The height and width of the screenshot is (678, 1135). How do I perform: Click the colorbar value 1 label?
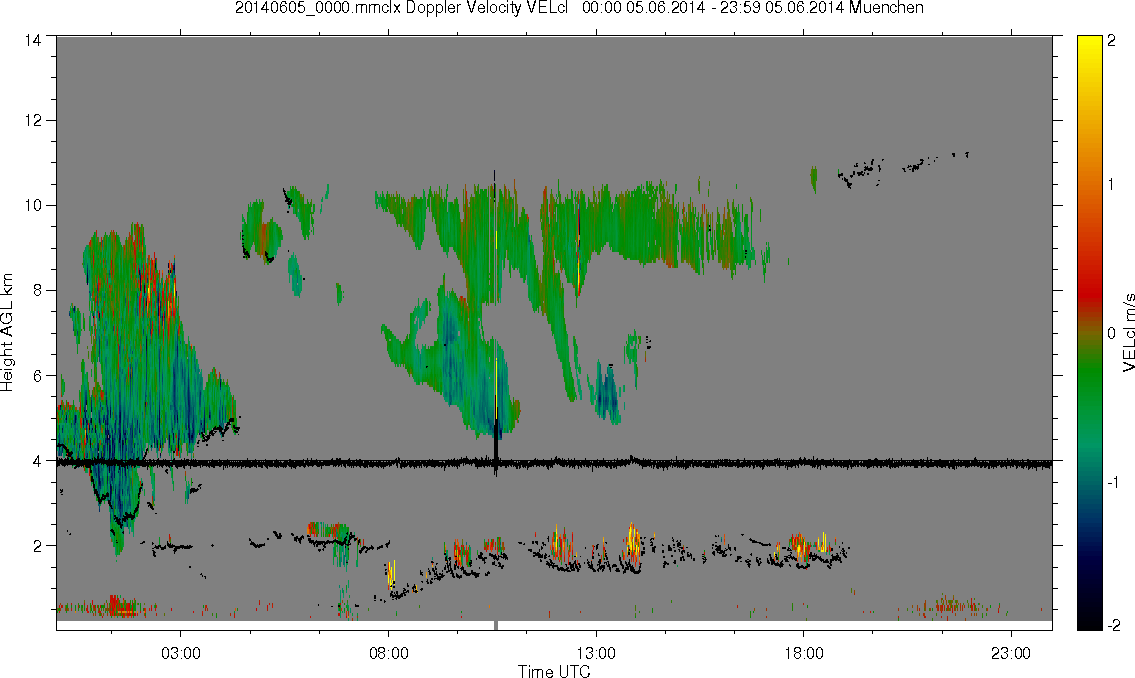click(x=1111, y=185)
